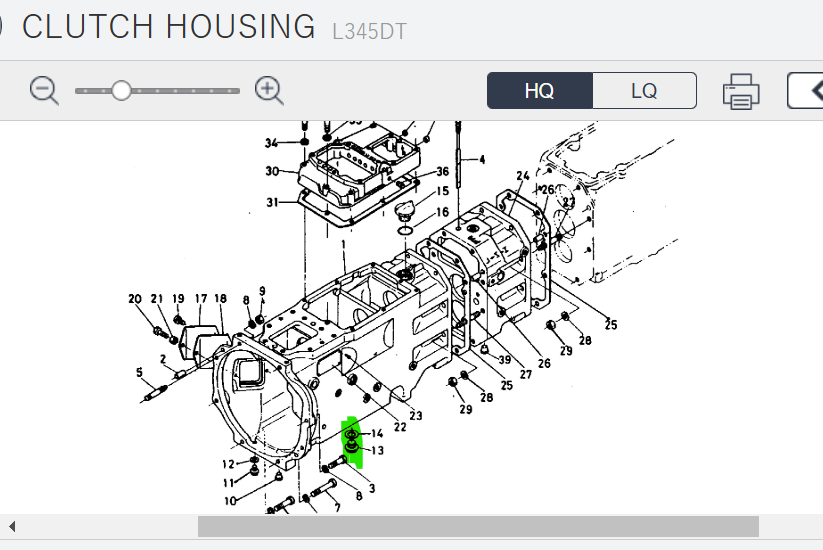823x550 pixels.
Task: Click part number 7 label
Action: point(337,507)
